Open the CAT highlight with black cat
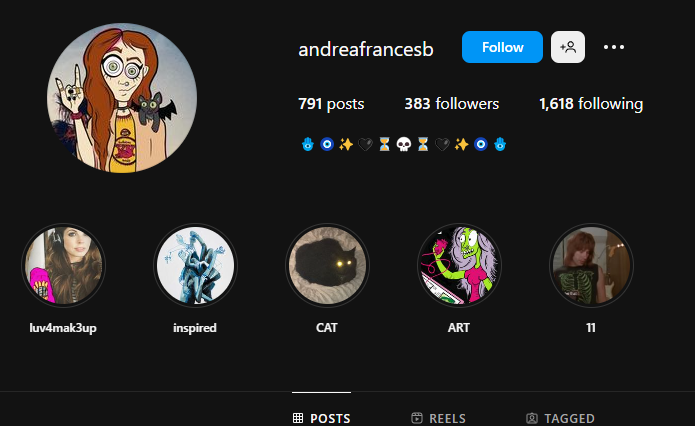 click(x=327, y=266)
